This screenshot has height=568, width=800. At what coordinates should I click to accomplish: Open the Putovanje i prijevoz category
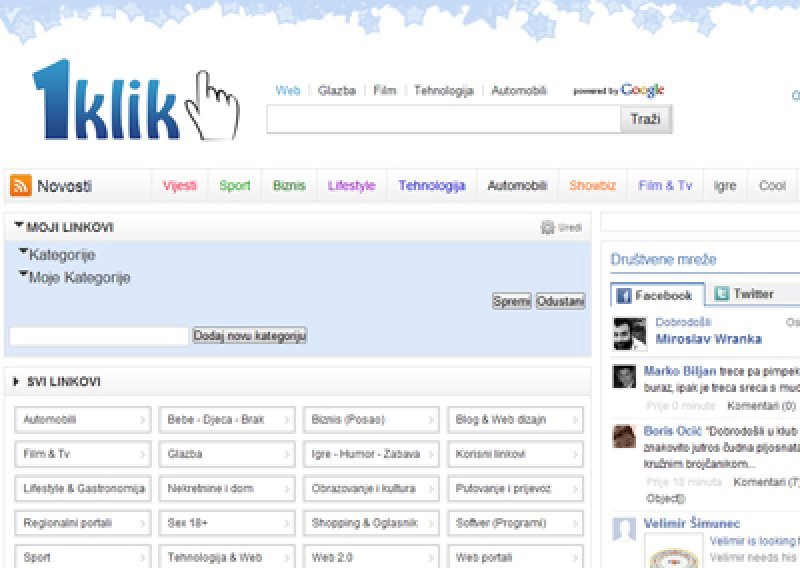coord(515,488)
